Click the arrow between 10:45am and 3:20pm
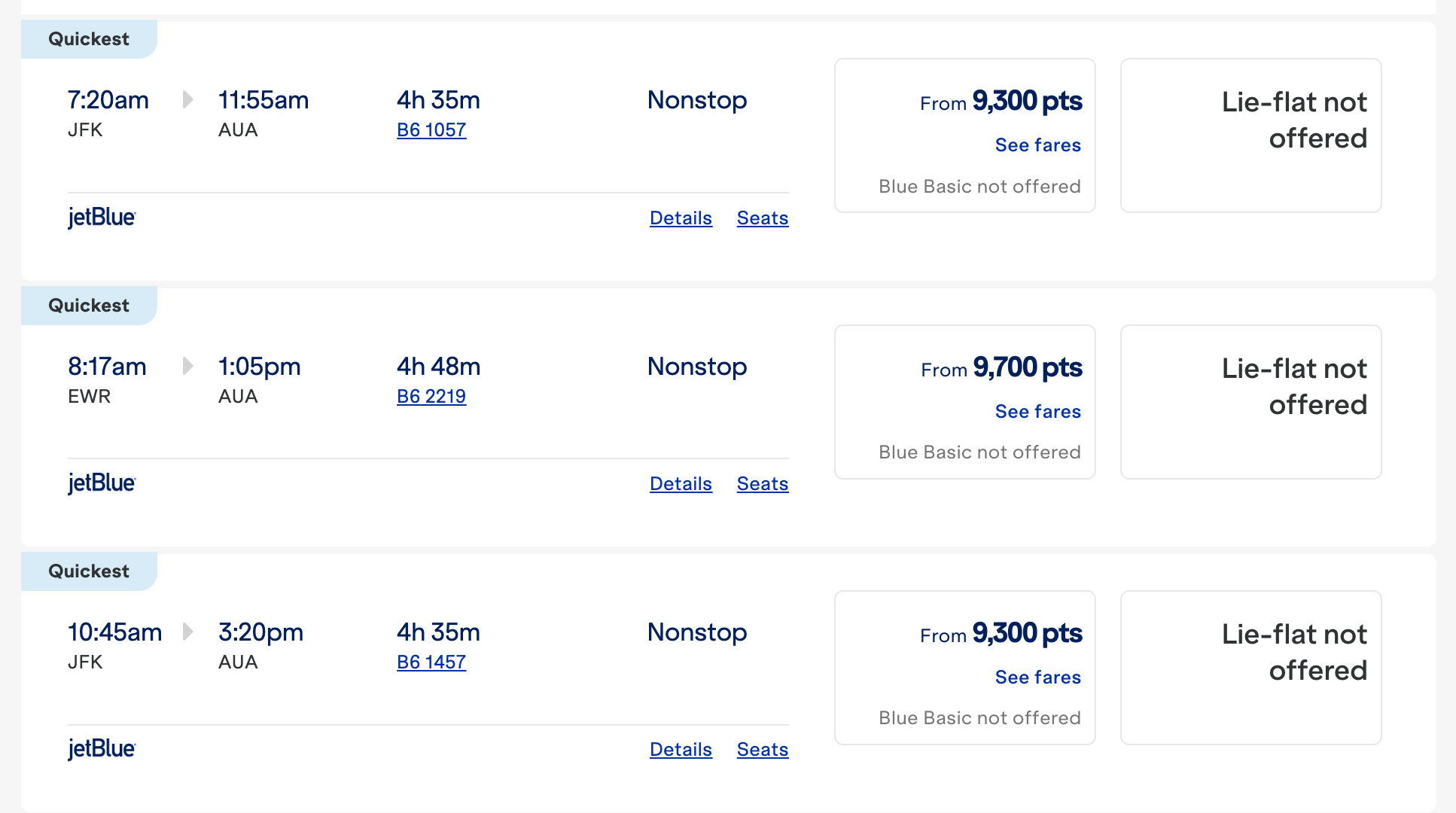This screenshot has height=813, width=1456. [187, 632]
